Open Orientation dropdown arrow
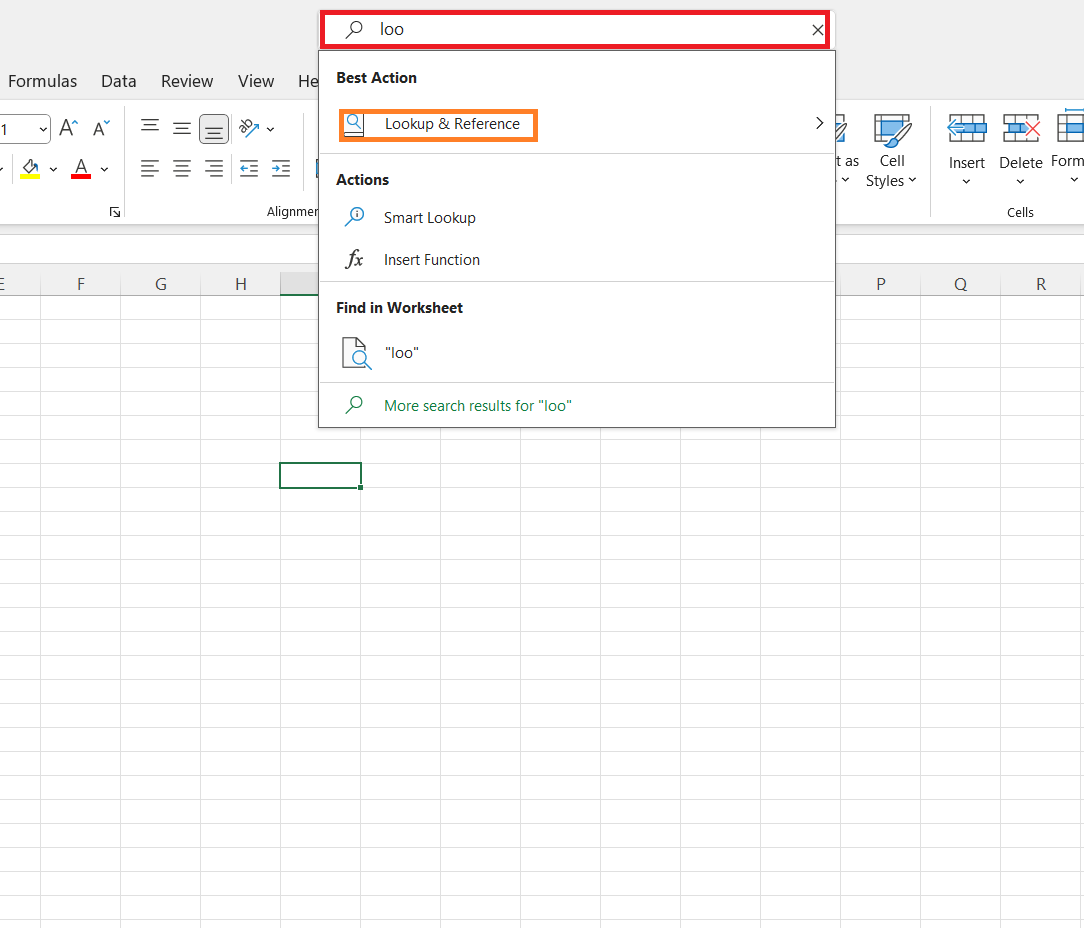 click(x=270, y=129)
